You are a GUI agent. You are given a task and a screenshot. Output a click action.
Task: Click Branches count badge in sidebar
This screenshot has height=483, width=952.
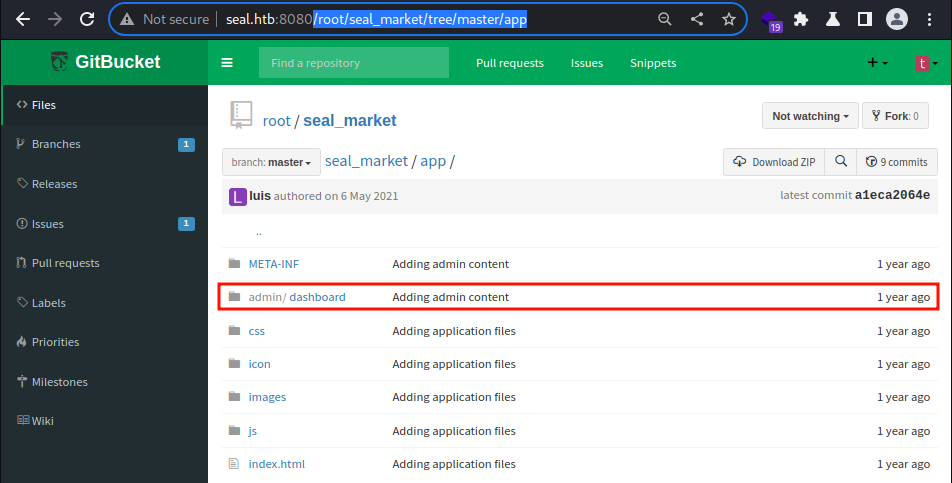point(186,144)
